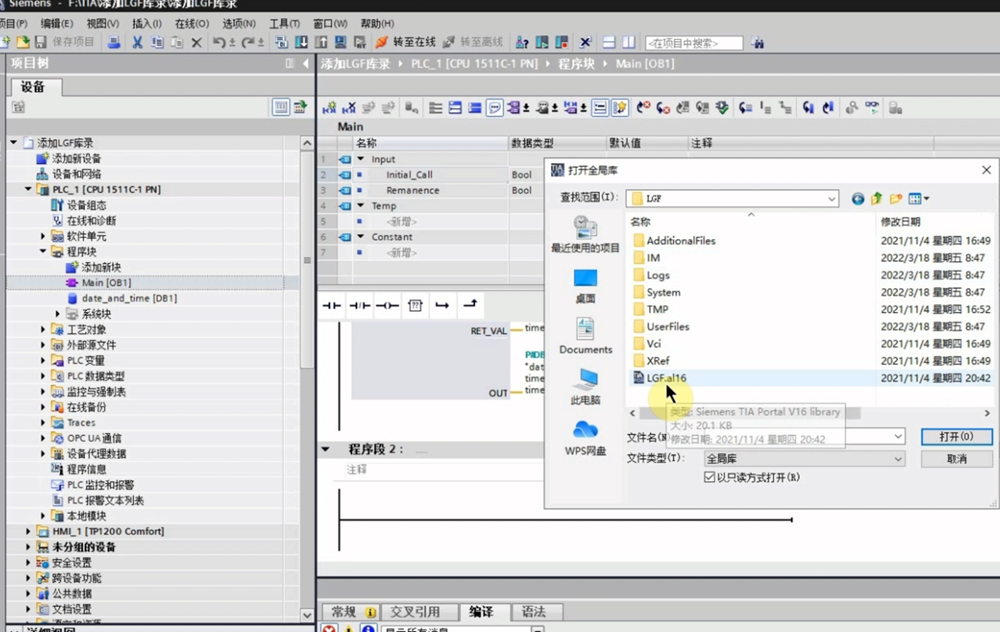The width and height of the screenshot is (1000, 632).
Task: Open the 查找范围 LGF folder dropdown
Action: pyautogui.click(x=832, y=199)
